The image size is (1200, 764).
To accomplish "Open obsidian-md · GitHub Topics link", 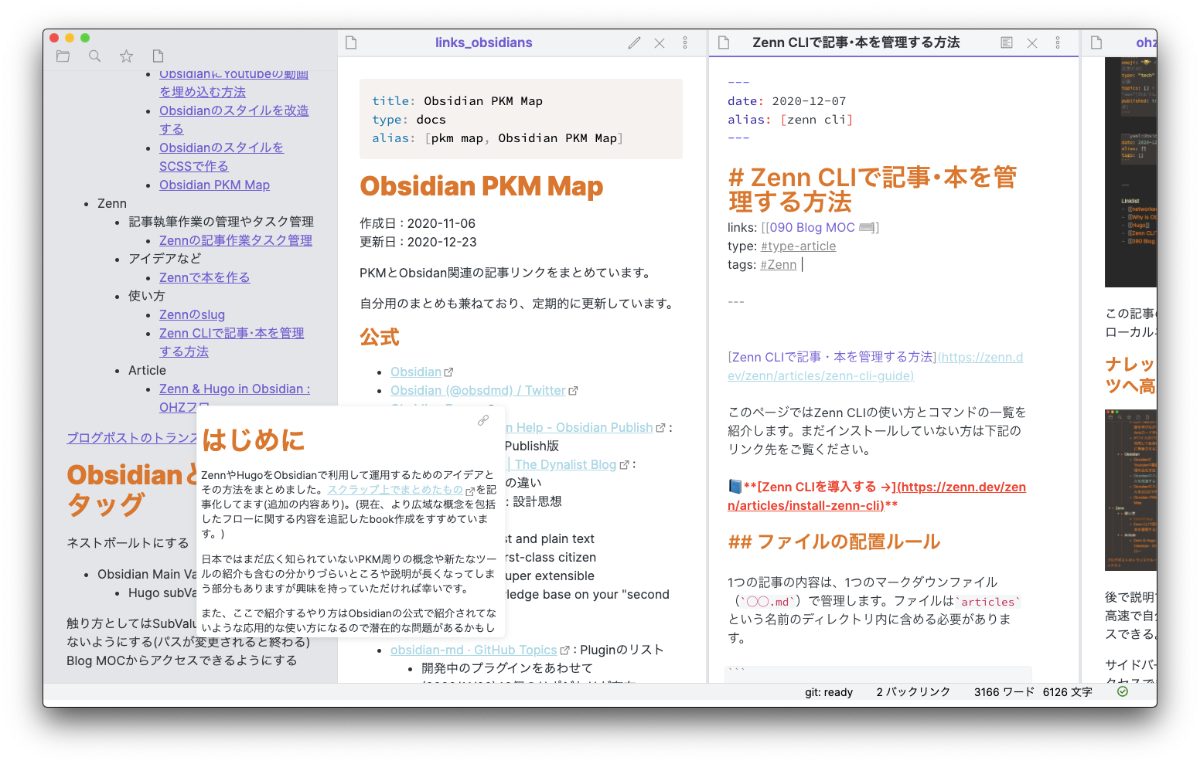I will pos(474,650).
